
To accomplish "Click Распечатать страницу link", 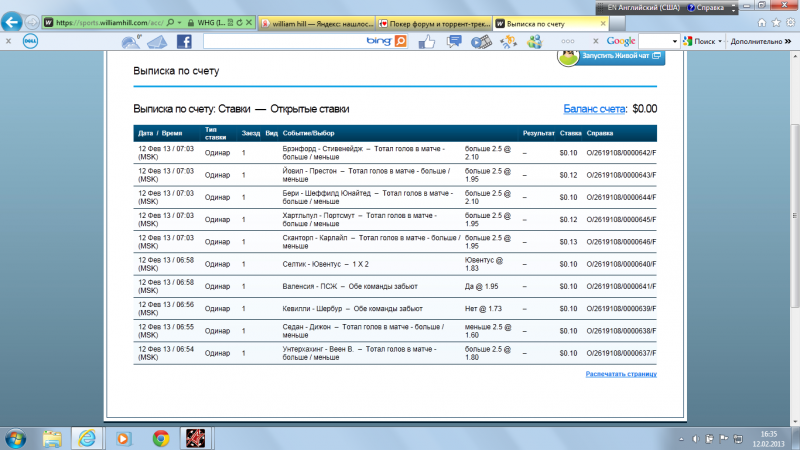I will 621,374.
